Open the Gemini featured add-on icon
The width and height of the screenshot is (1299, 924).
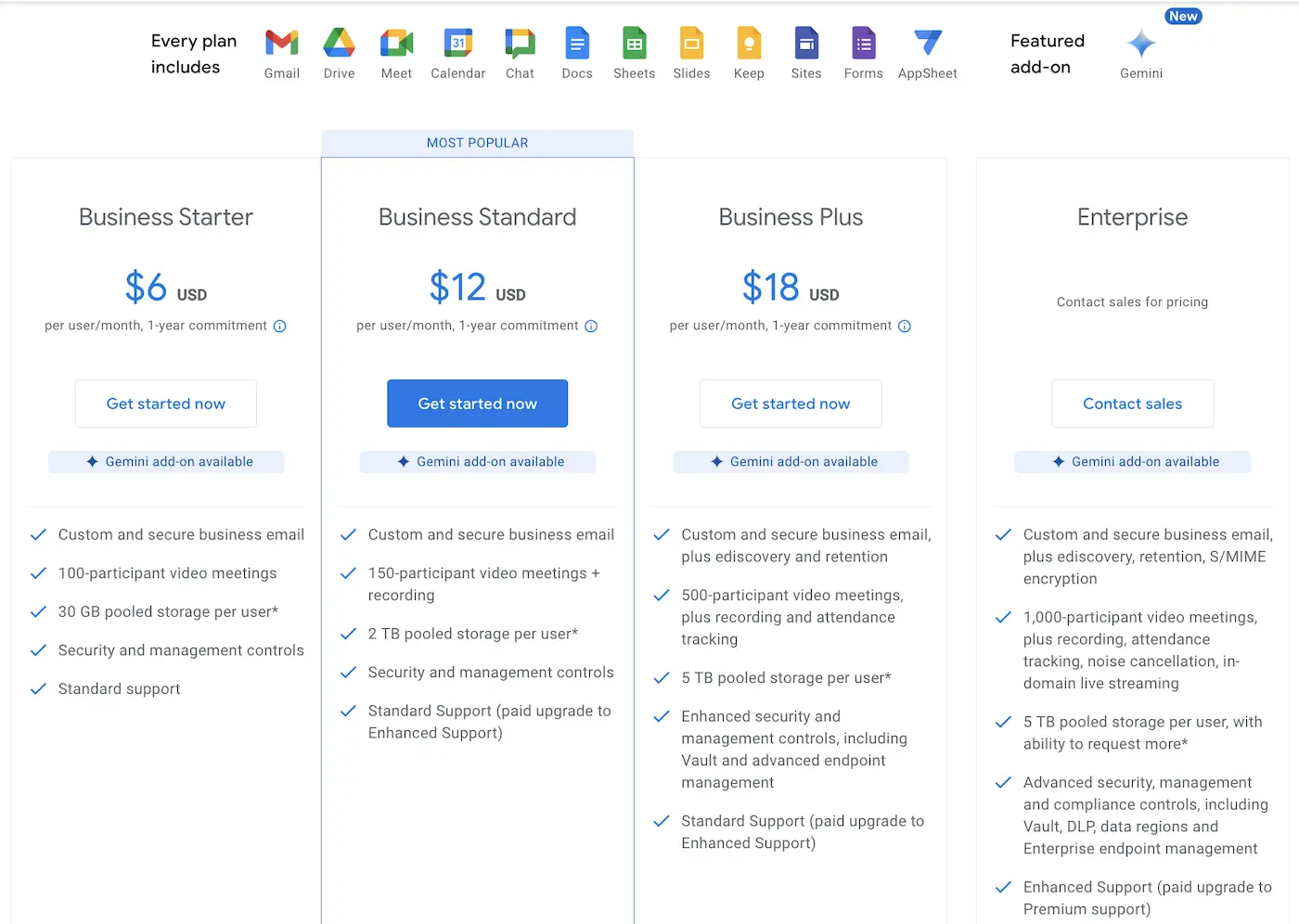[1140, 45]
